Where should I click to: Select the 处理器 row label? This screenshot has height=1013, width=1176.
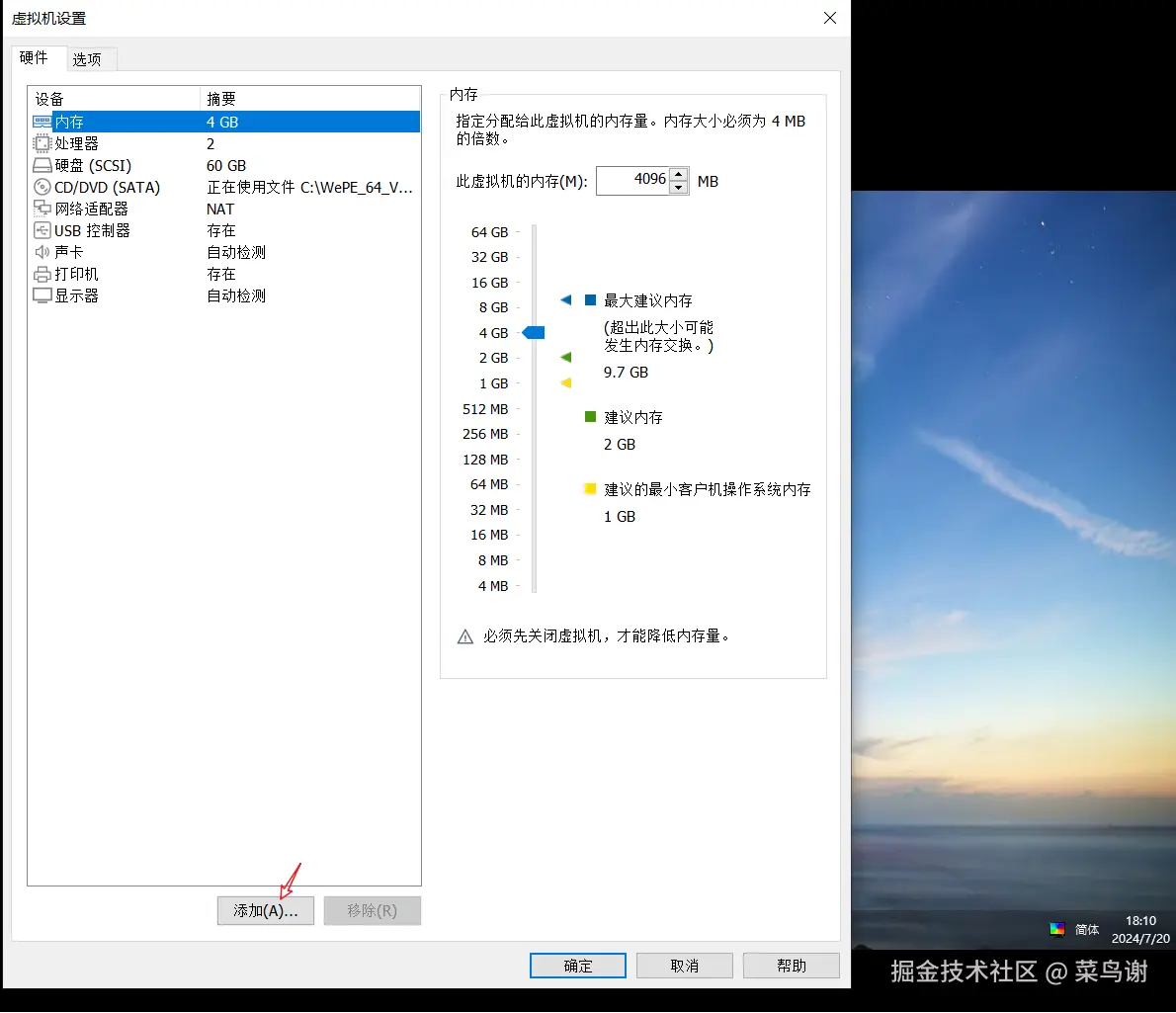point(76,143)
